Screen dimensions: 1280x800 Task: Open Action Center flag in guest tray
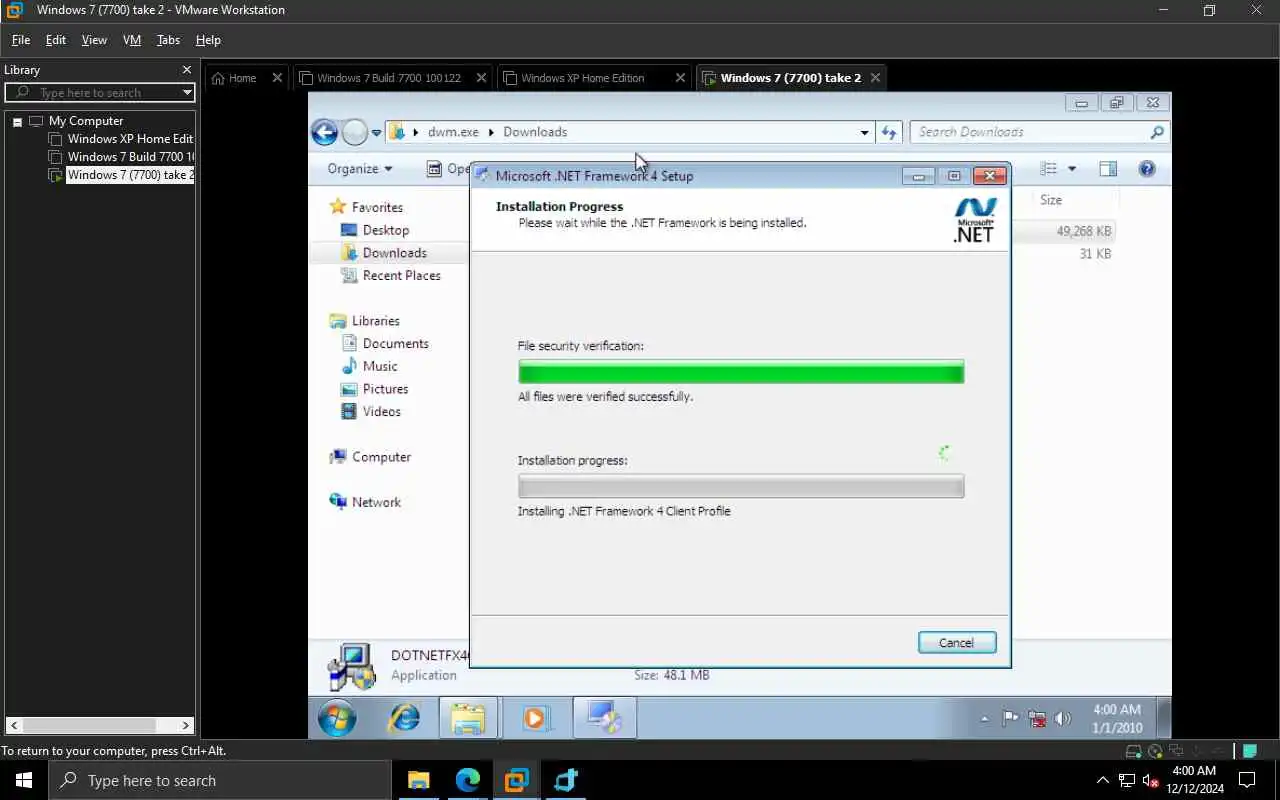tap(1010, 719)
